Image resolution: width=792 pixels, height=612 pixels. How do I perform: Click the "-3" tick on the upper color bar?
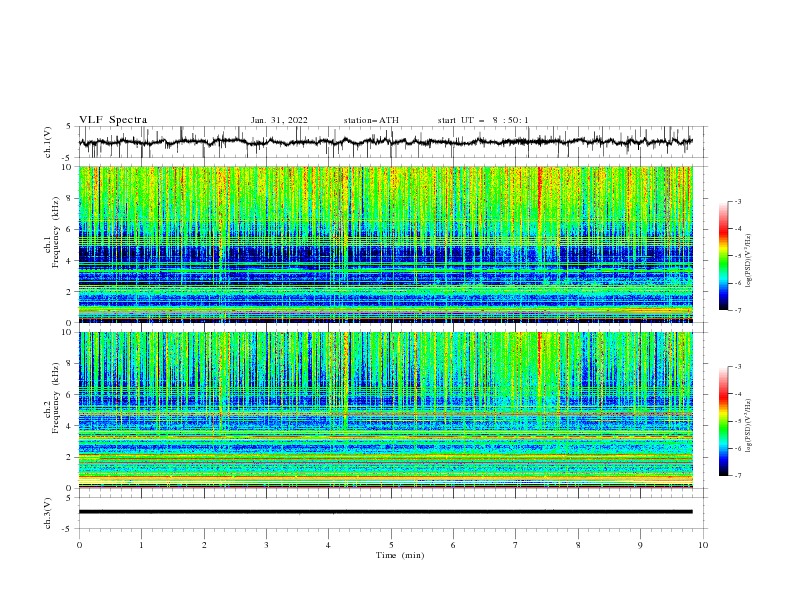click(737, 201)
